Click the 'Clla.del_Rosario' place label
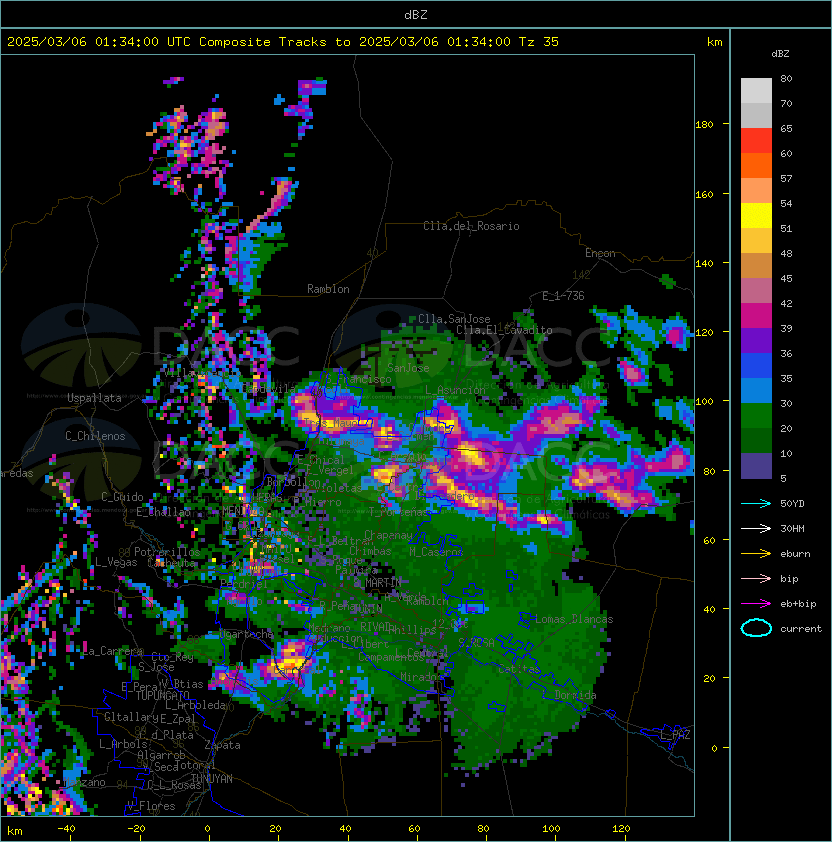The height and width of the screenshot is (842, 832). 471,226
